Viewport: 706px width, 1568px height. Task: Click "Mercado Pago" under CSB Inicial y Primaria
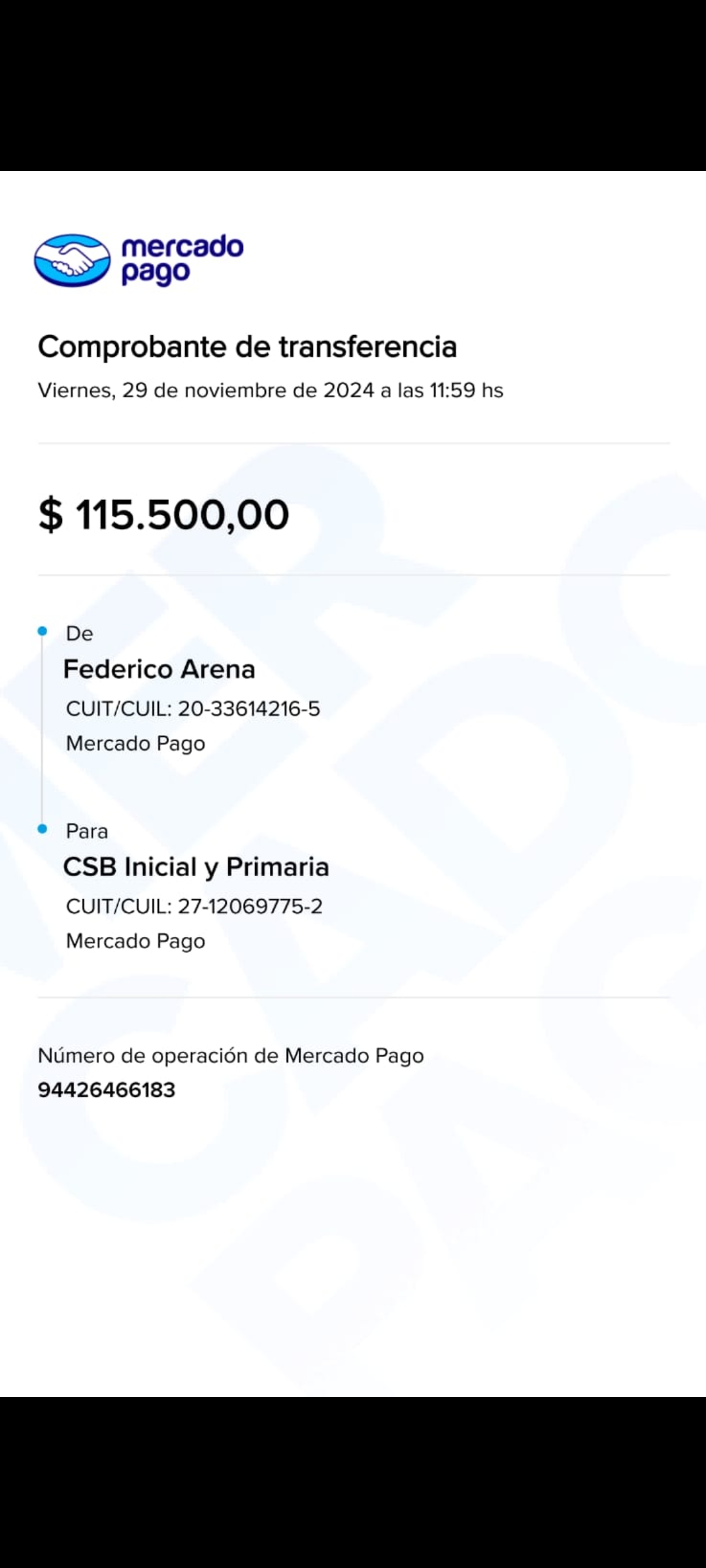(135, 941)
